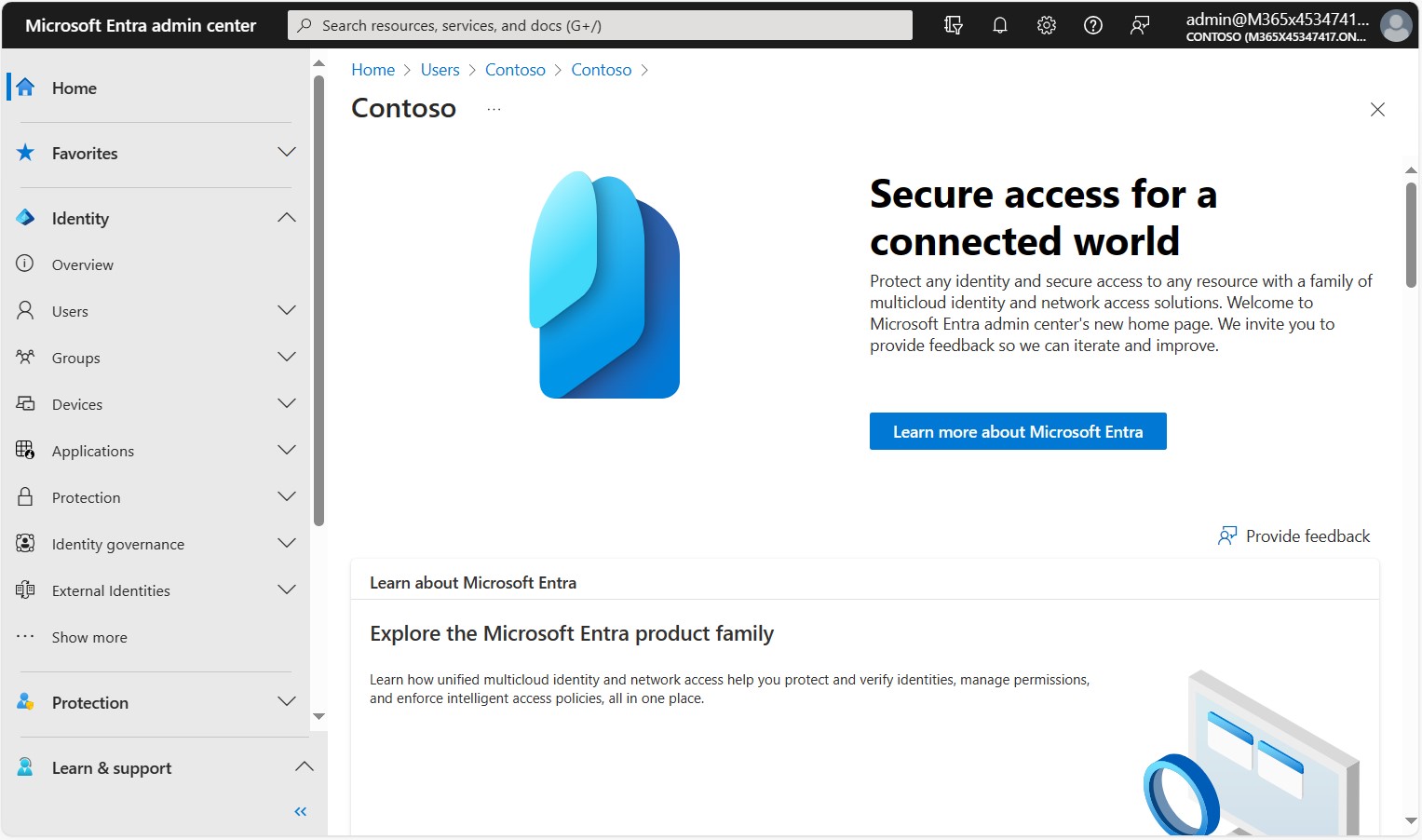Image resolution: width=1422 pixels, height=840 pixels.
Task: Click the main content scrollbar thumb
Action: (1411, 235)
